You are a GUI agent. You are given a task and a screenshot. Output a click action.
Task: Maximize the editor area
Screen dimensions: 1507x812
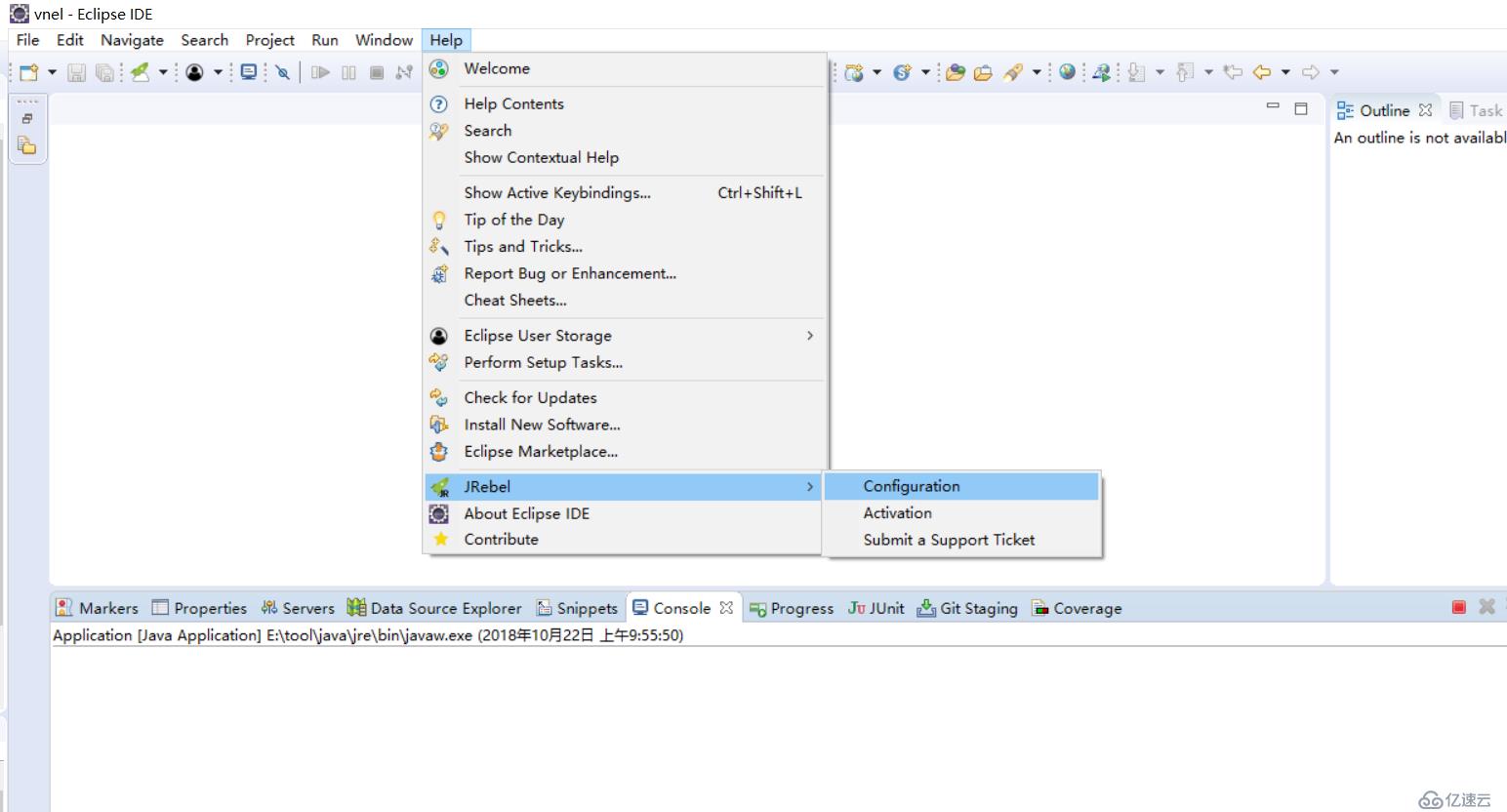[x=1301, y=108]
